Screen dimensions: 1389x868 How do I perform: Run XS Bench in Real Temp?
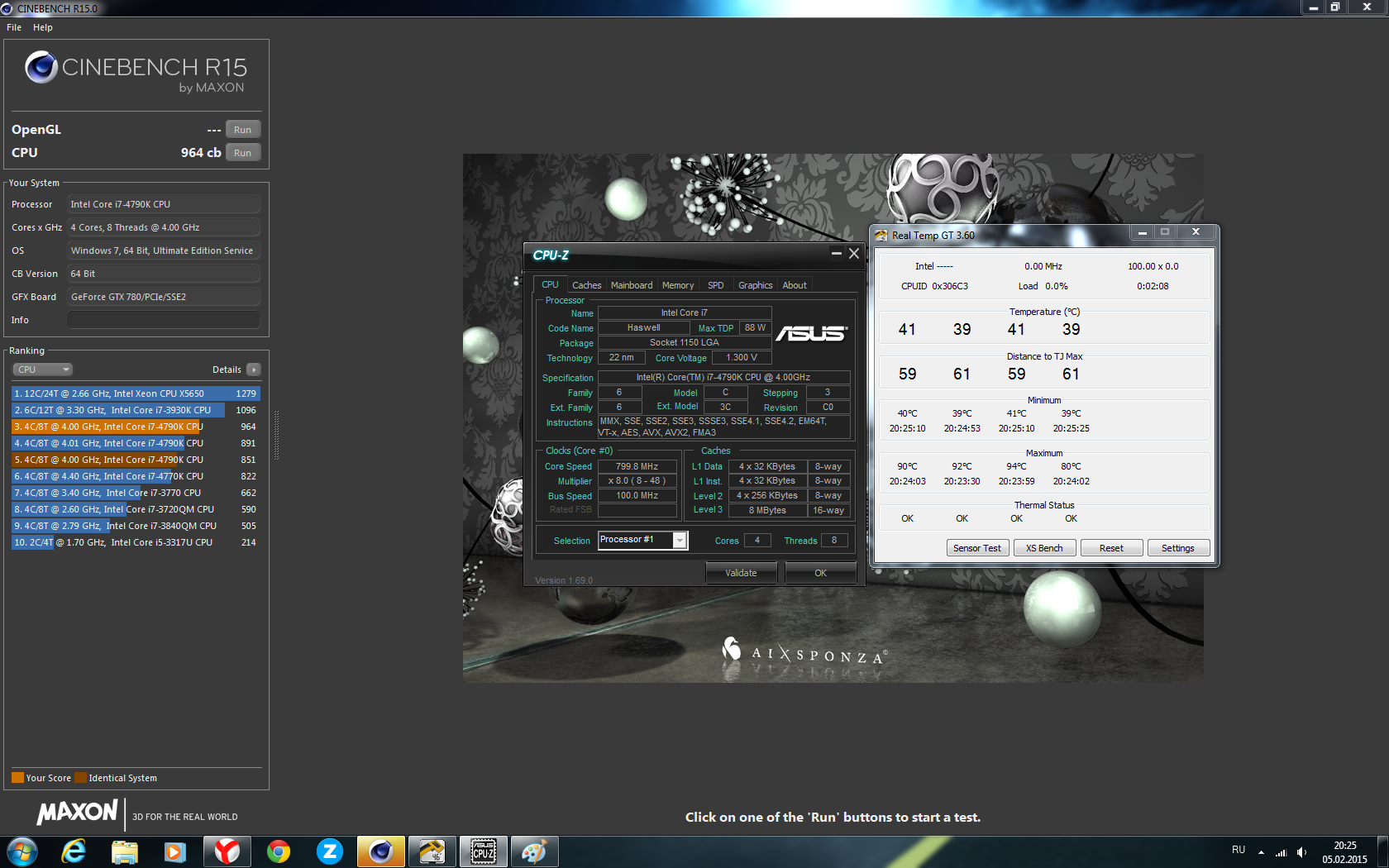pyautogui.click(x=1045, y=548)
